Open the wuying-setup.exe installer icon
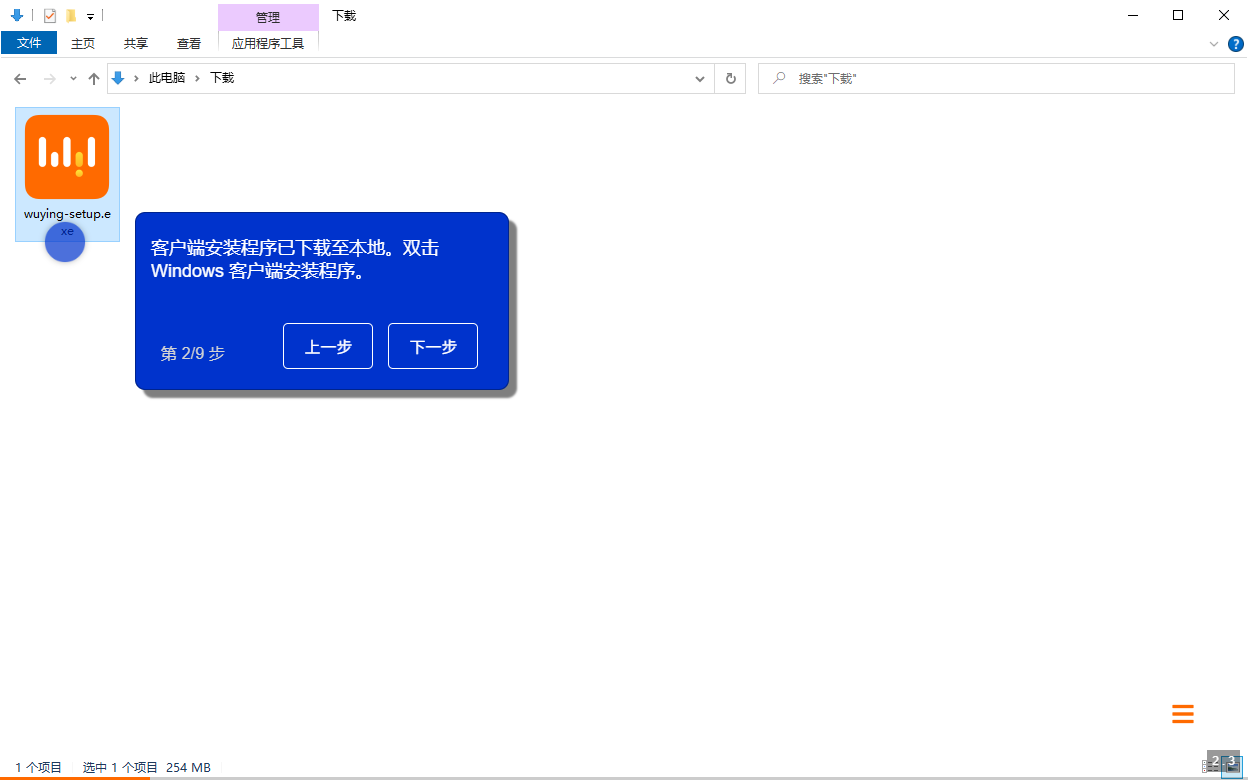This screenshot has height=780, width=1248. point(67,155)
